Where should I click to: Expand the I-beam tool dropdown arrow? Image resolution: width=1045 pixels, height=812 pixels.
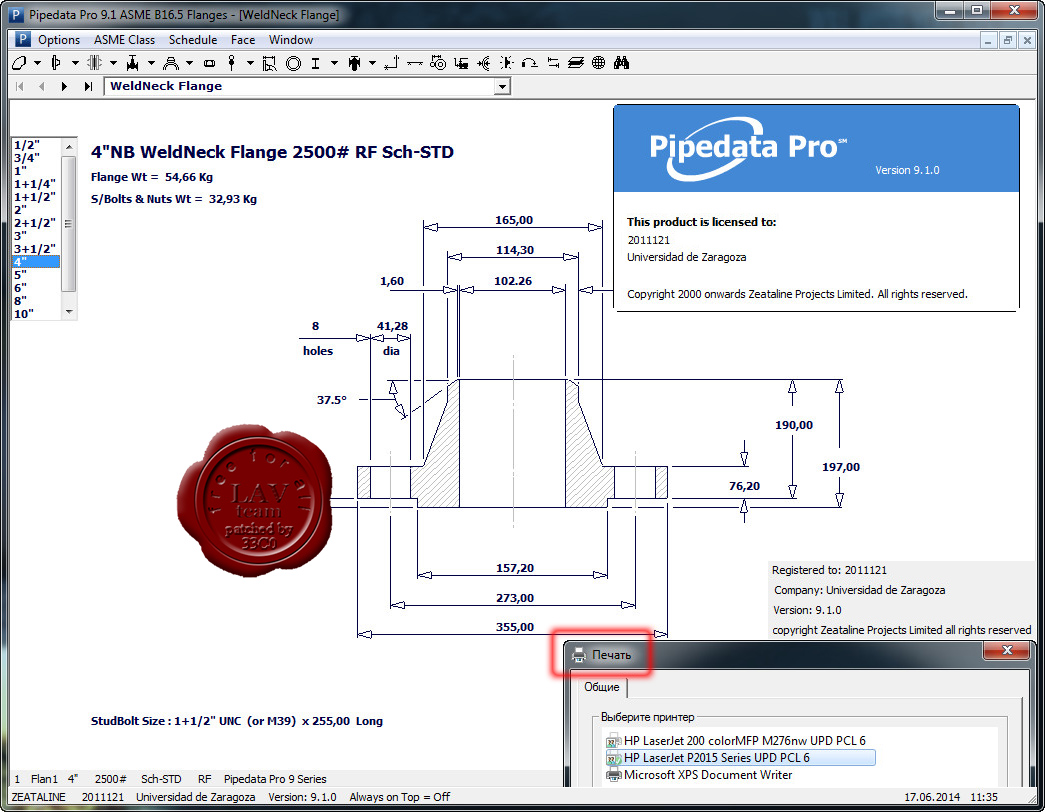(334, 63)
